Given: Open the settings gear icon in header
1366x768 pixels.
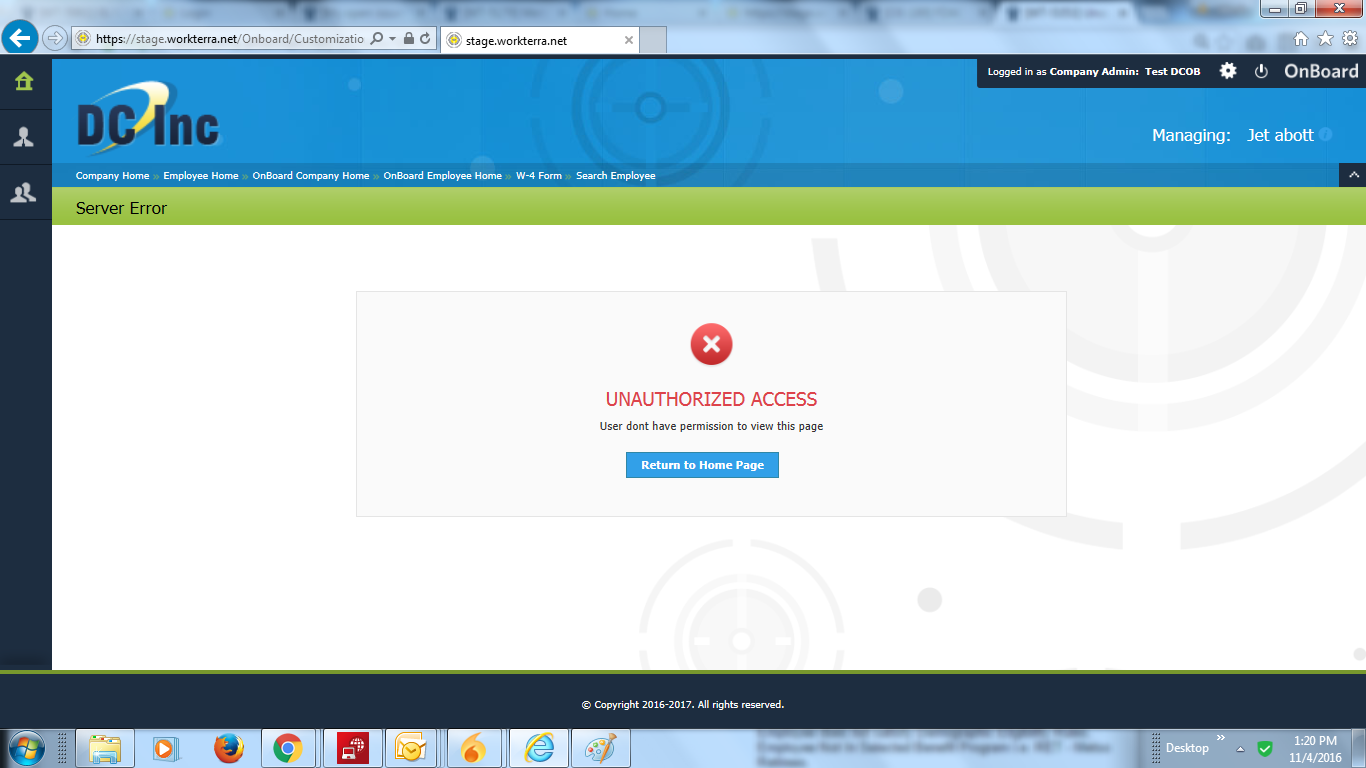Looking at the screenshot, I should point(1228,71).
